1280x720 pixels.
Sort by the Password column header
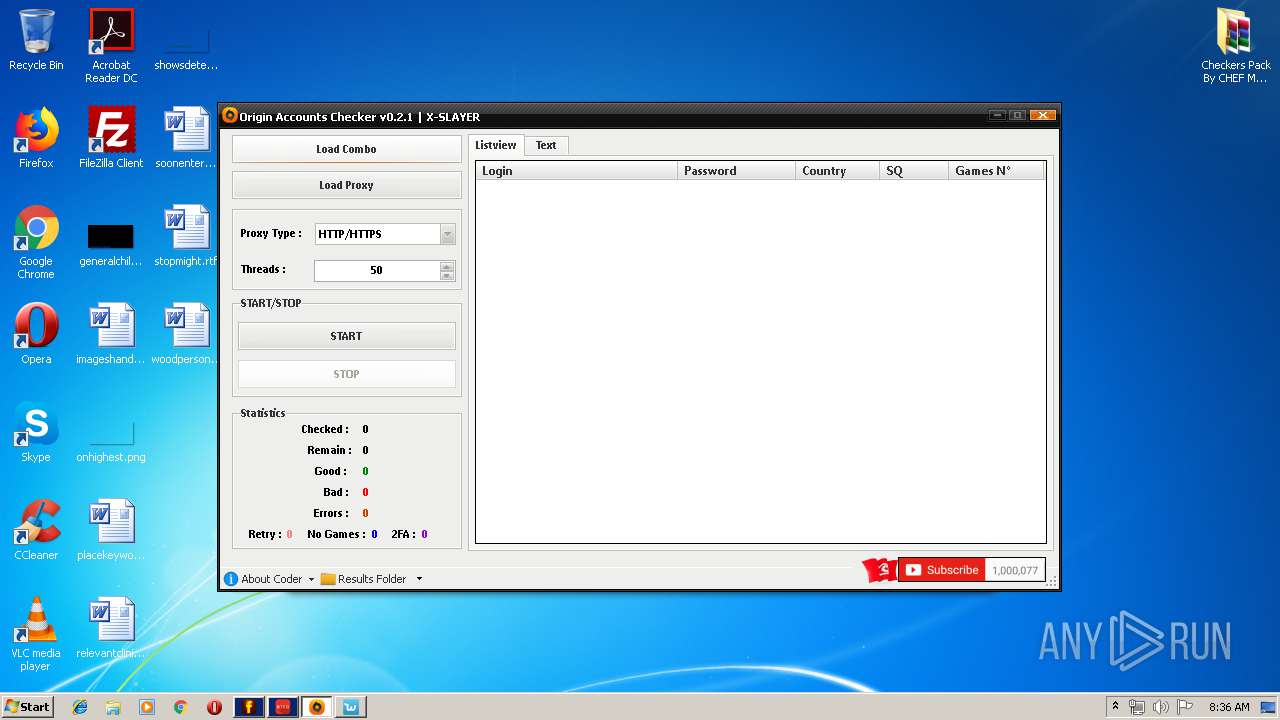pyautogui.click(x=737, y=171)
